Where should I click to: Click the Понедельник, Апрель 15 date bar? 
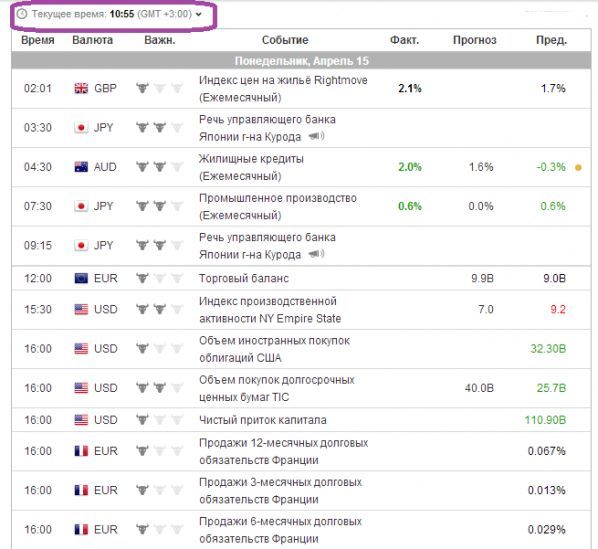click(301, 61)
